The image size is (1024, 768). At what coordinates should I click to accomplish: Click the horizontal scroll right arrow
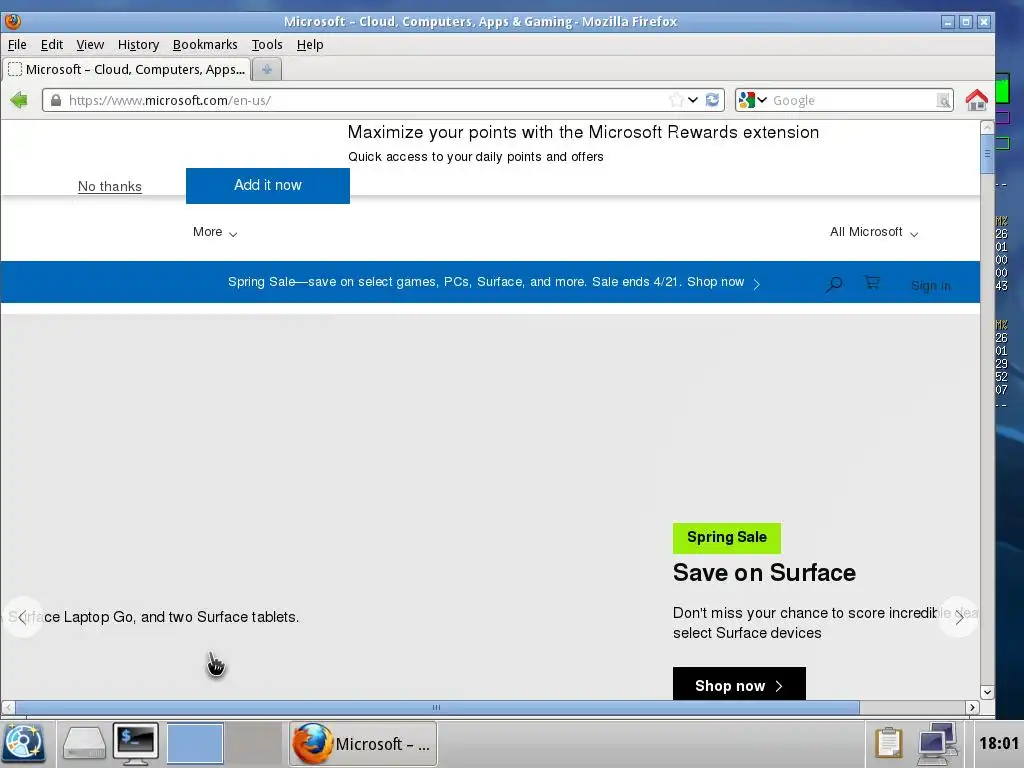tap(972, 707)
